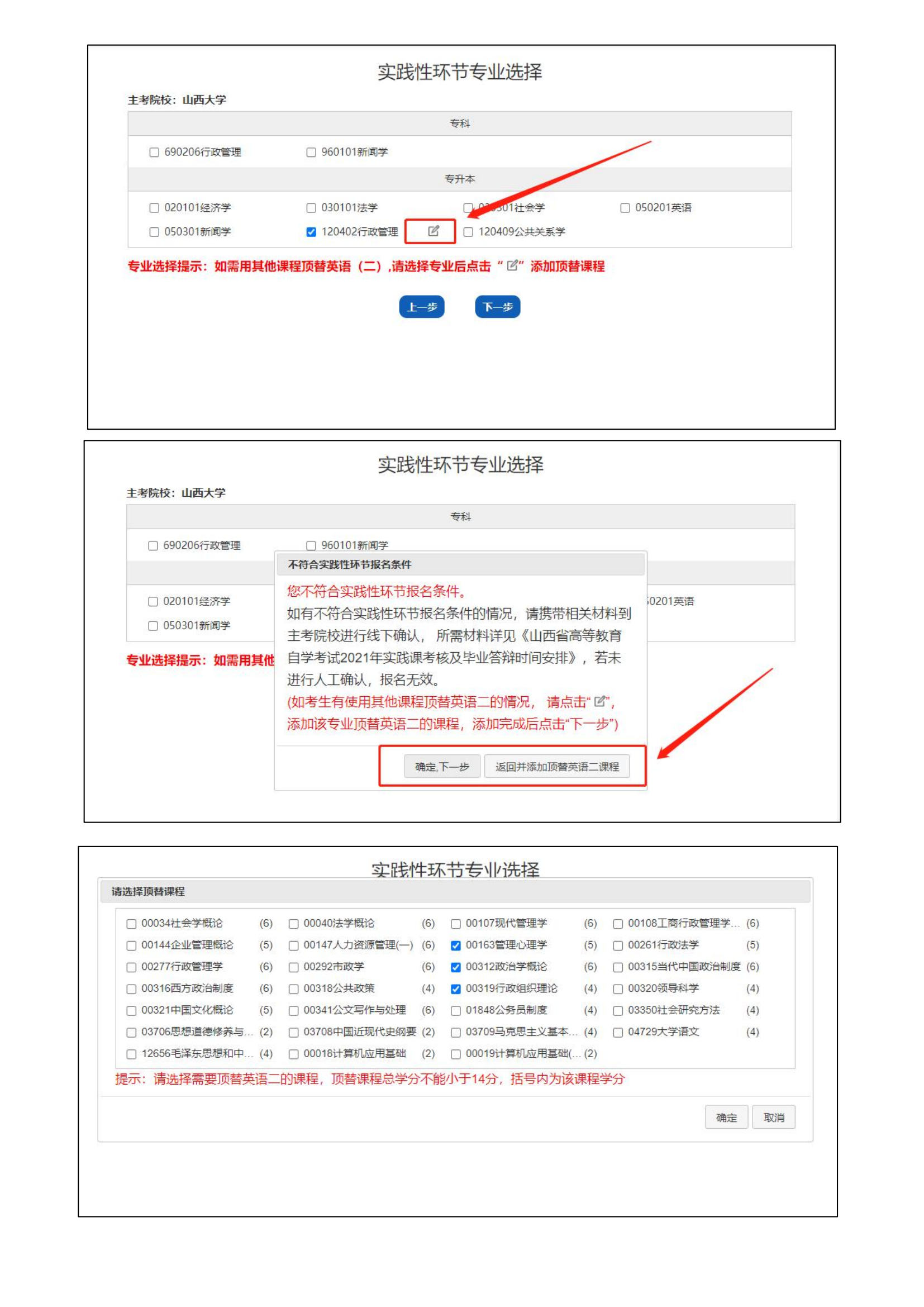Check 020101经济学 in the panel behind the warning dialog
Image resolution: width=924 pixels, height=1307 pixels.
coord(153,601)
